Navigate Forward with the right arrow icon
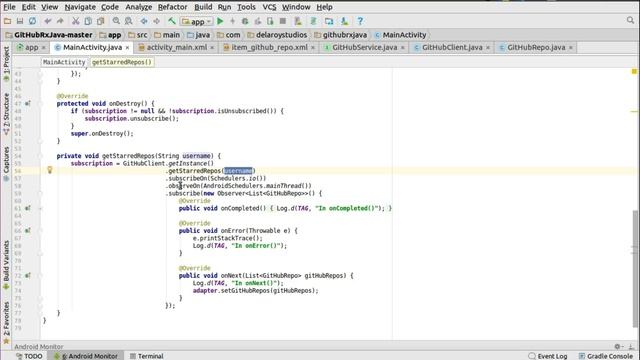This screenshot has width=640, height=360. [156, 21]
